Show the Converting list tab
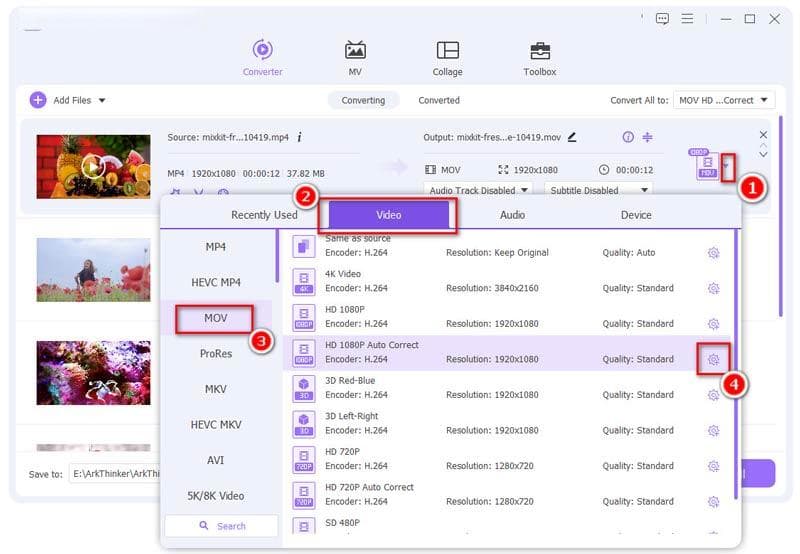The width and height of the screenshot is (800, 554). 363,100
